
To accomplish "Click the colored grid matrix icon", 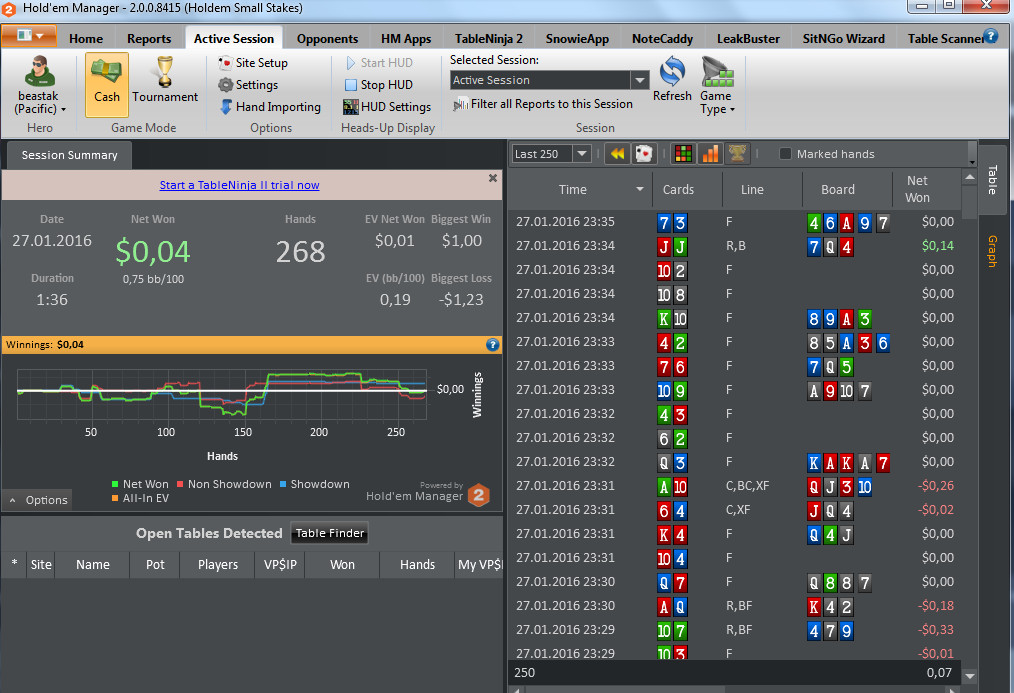I will pos(683,154).
